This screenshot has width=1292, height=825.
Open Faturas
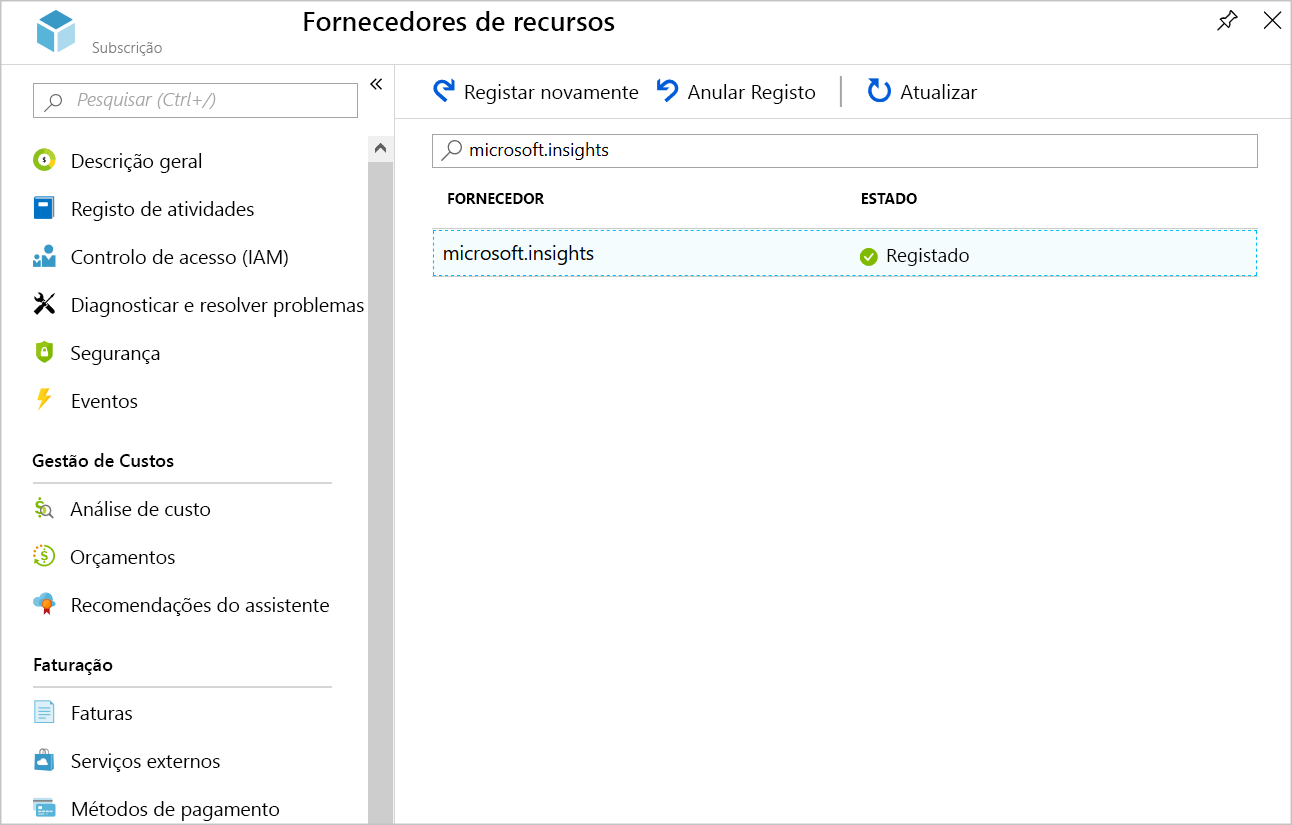pos(101,713)
